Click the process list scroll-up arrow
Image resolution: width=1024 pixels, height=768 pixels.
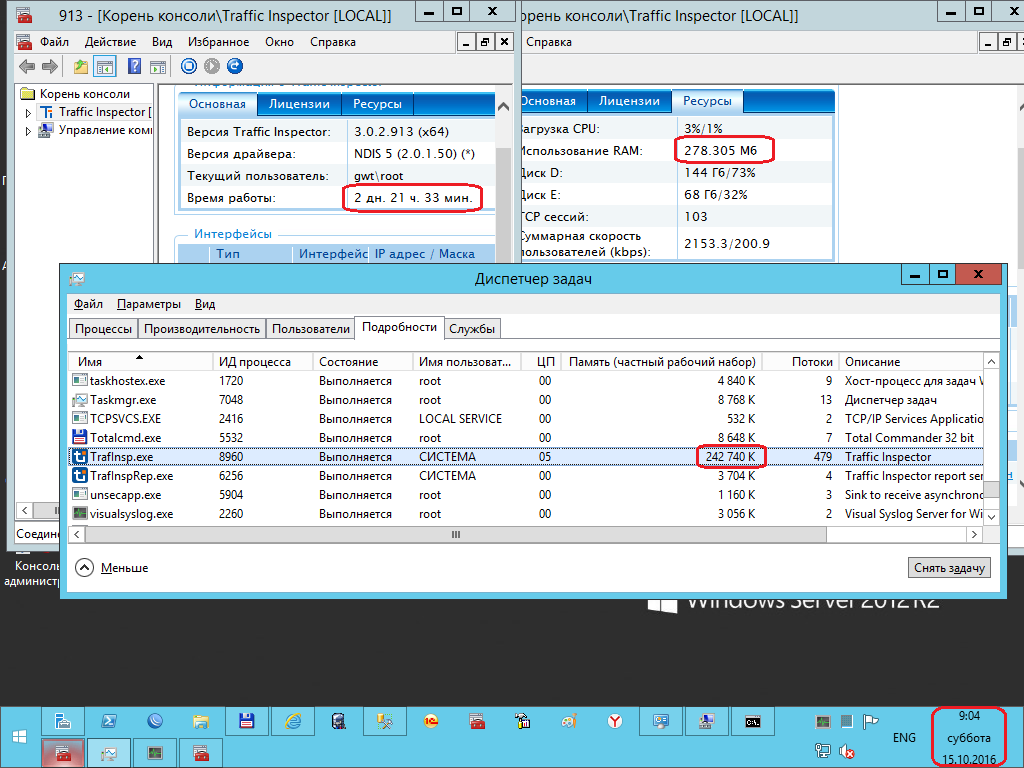pos(991,361)
